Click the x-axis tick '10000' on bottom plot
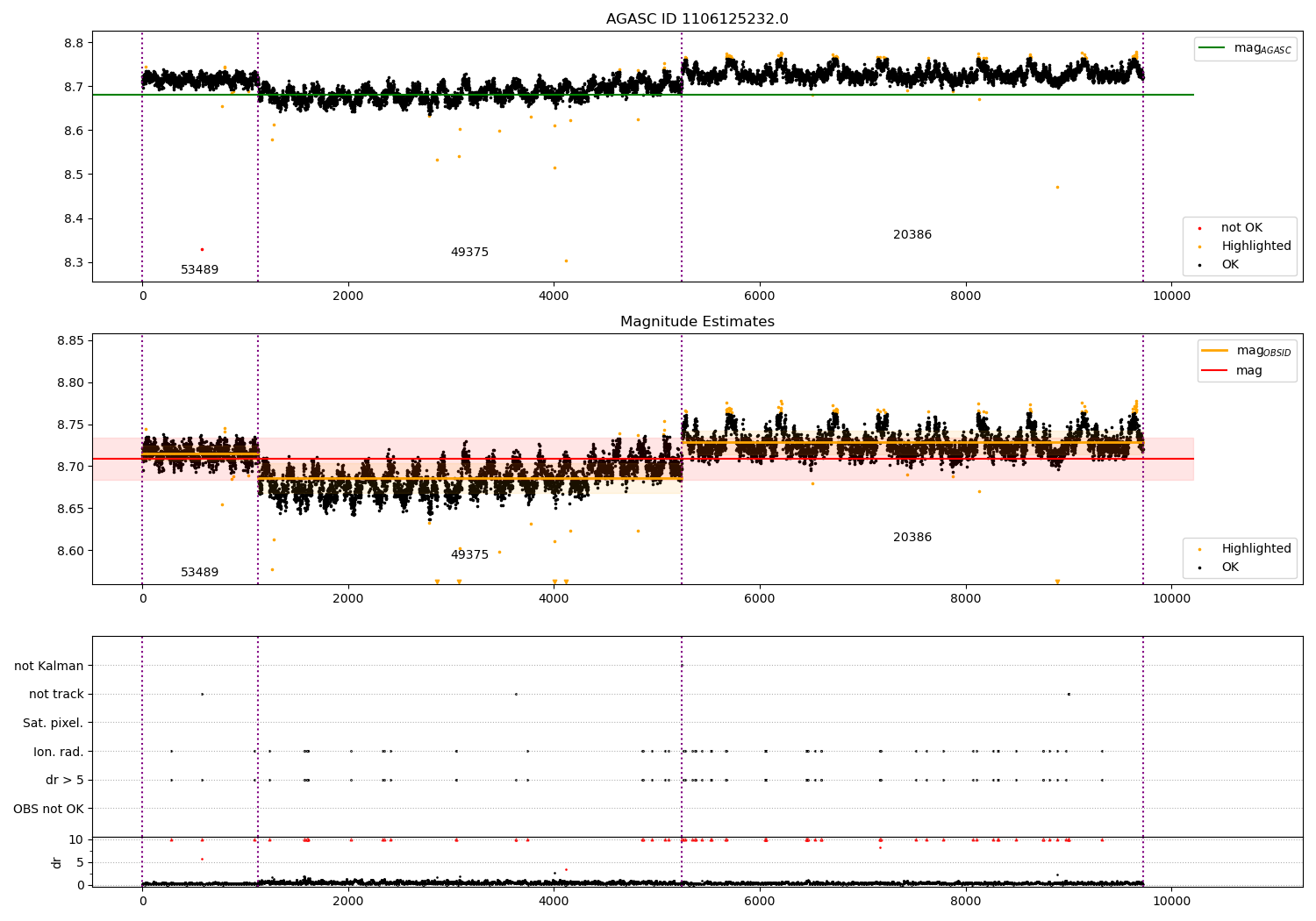Image resolution: width=1316 pixels, height=921 pixels. tap(1171, 901)
